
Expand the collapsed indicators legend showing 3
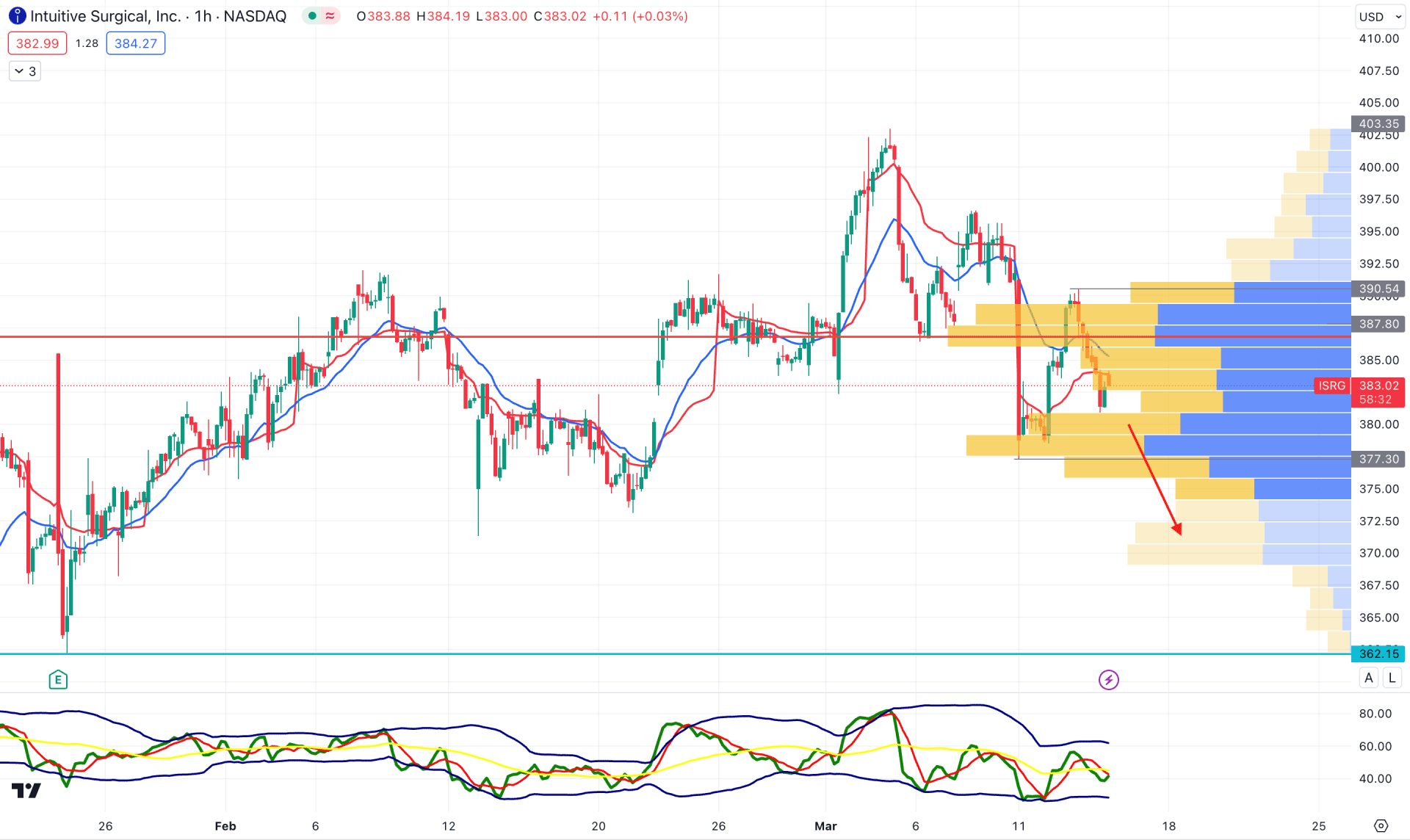point(25,71)
